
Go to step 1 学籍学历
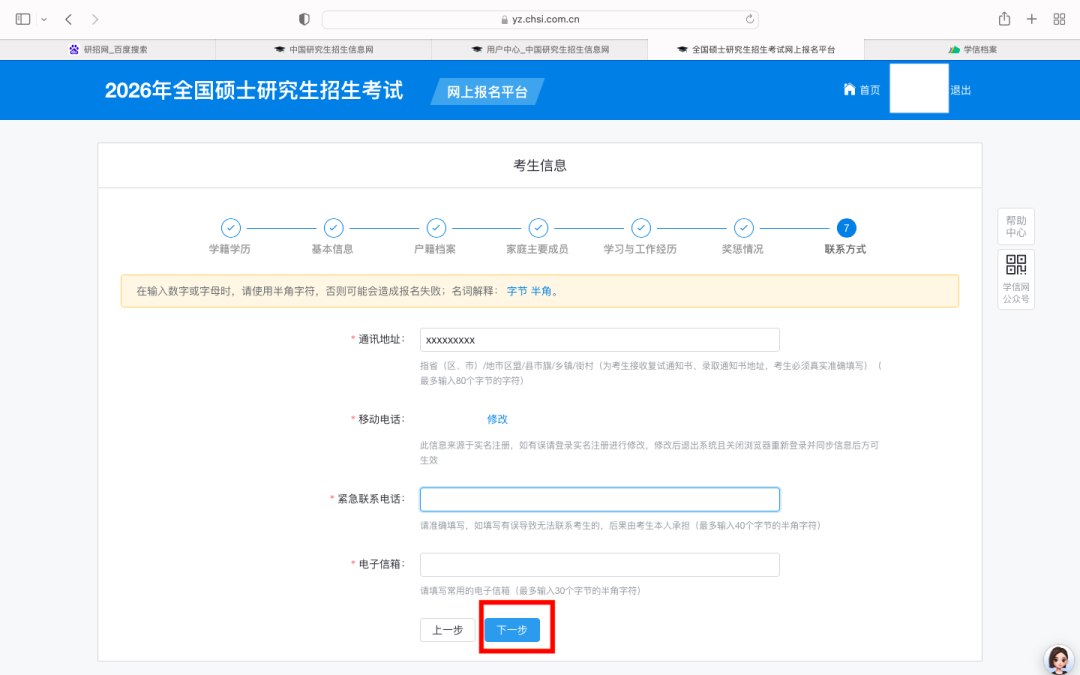click(230, 228)
